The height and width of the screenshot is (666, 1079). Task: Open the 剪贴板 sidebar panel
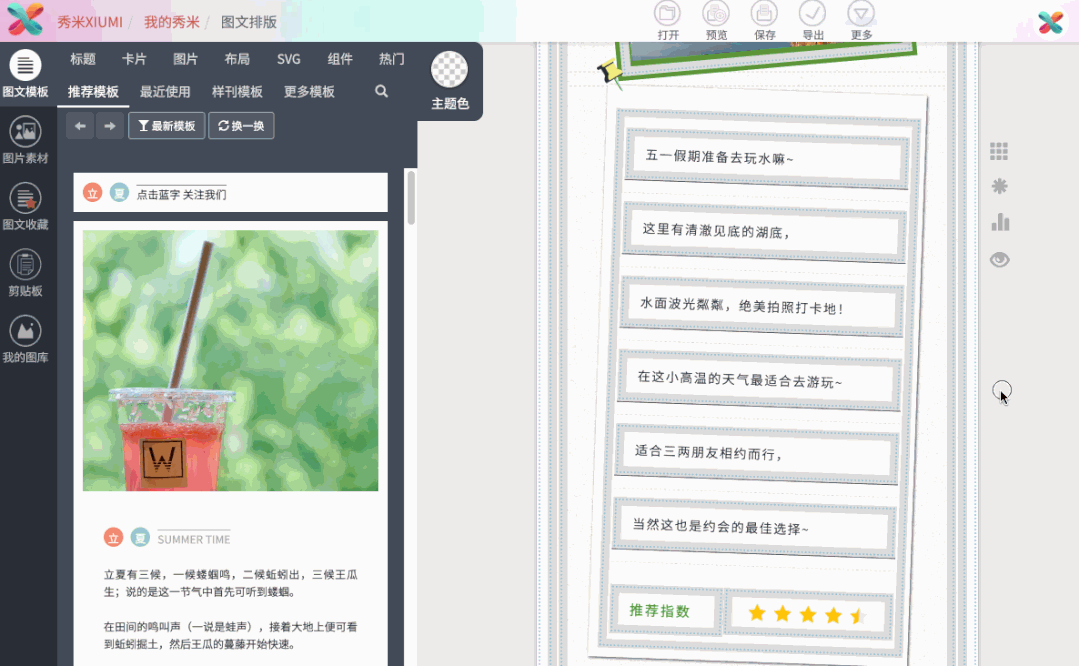click(25, 273)
